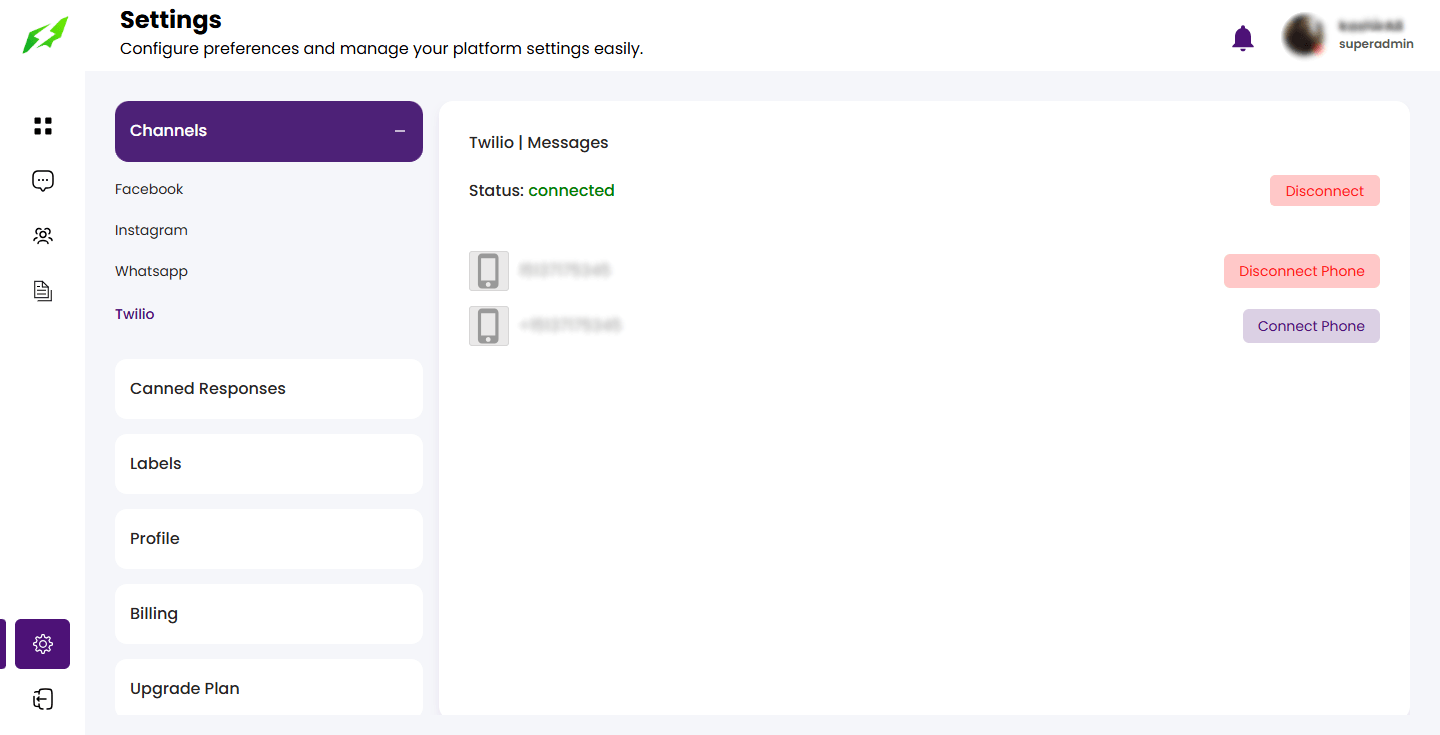Image resolution: width=1440 pixels, height=735 pixels.
Task: Click the Connect Phone button
Action: (x=1310, y=326)
